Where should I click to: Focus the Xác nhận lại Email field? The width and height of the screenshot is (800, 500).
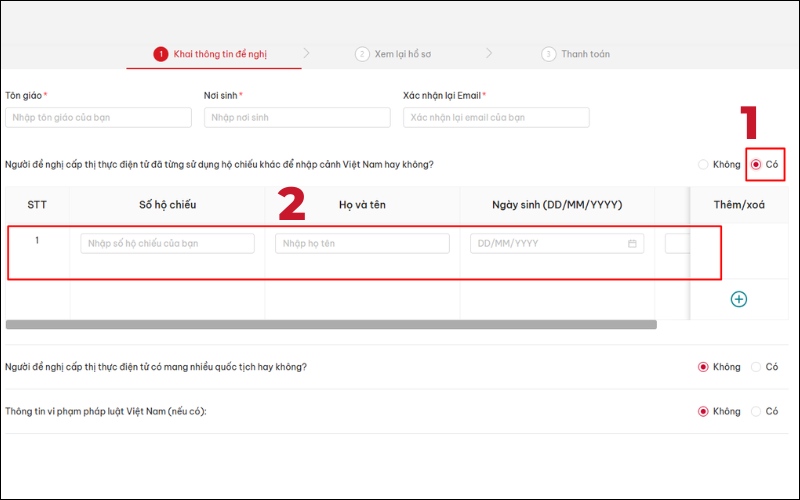[496, 117]
